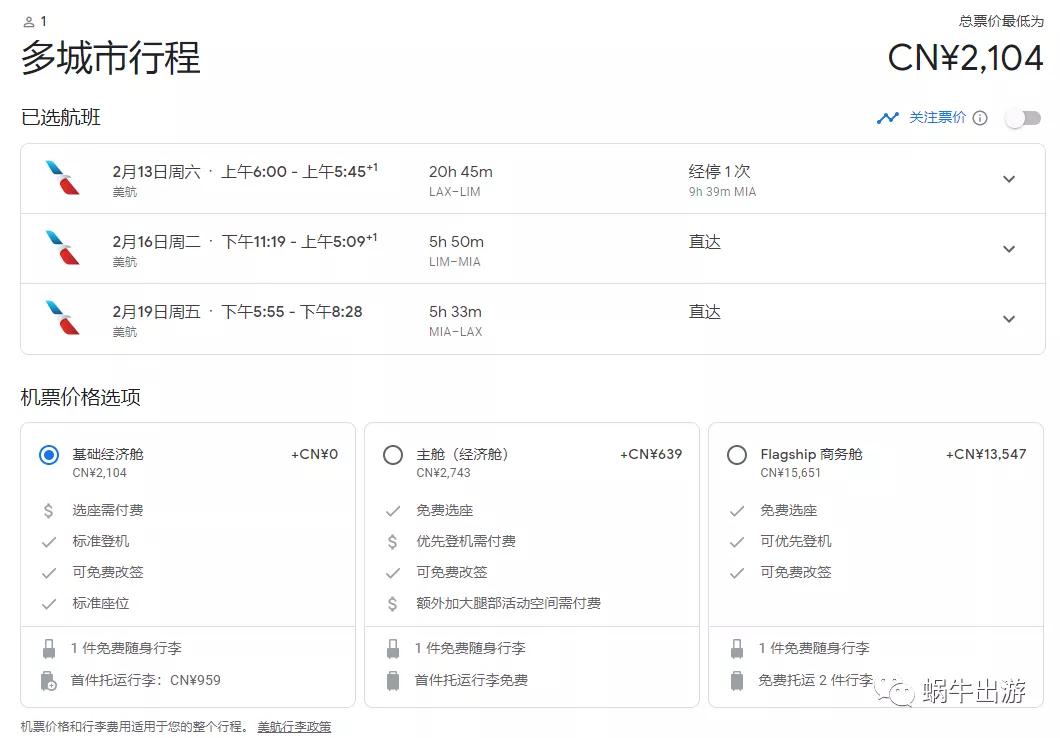Select the Flagship 商务舱 fare option
This screenshot has width=1060, height=738.
[x=737, y=455]
